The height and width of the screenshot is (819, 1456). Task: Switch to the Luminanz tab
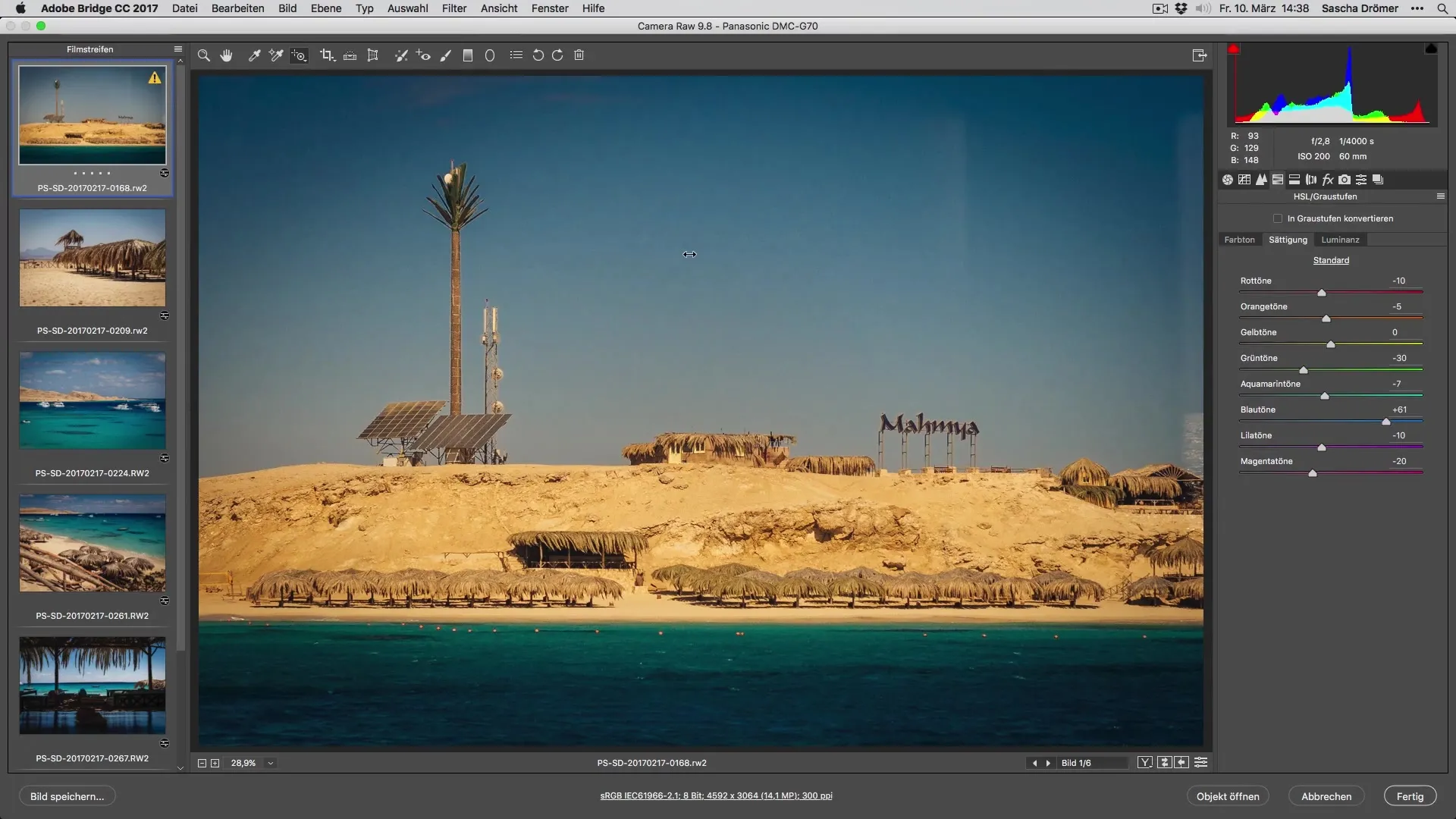point(1340,240)
